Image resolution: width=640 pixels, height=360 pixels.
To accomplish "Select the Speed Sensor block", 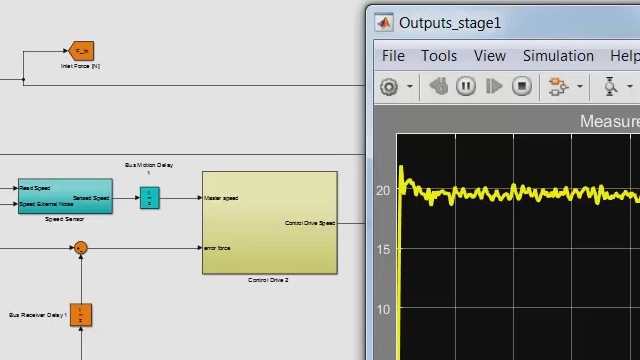I will (x=65, y=196).
